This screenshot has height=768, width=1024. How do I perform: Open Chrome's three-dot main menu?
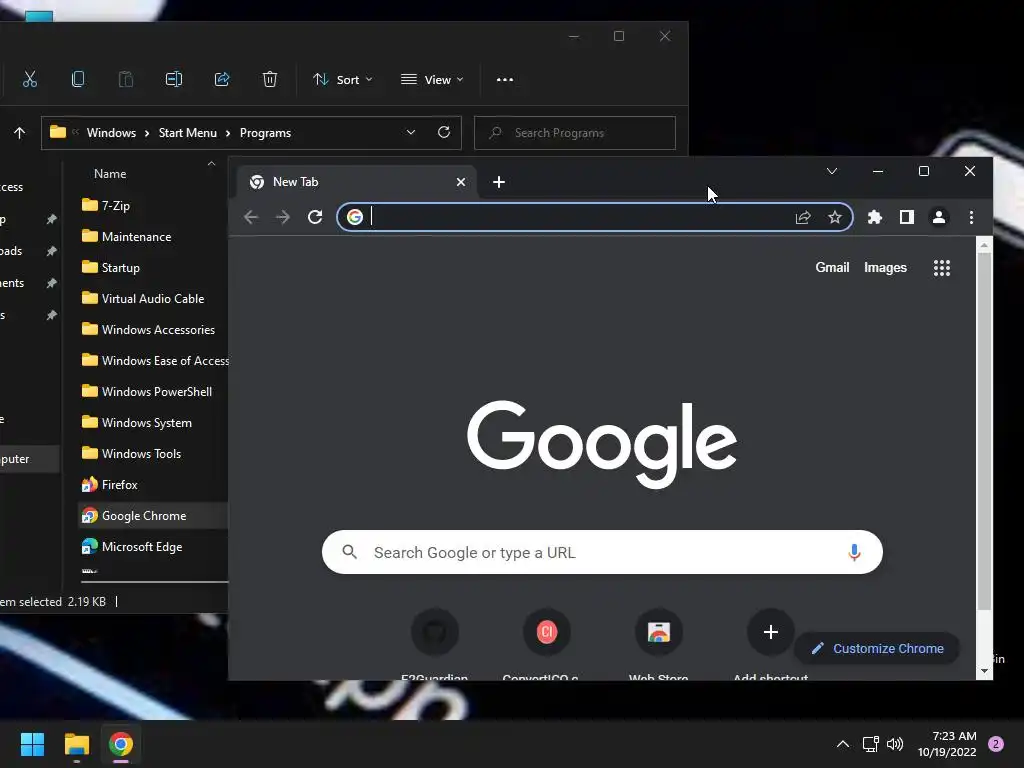(971, 217)
